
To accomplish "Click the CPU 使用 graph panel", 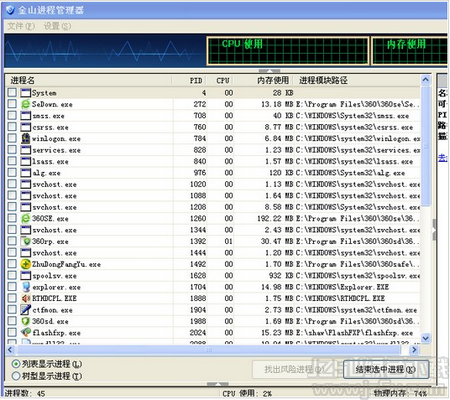I will 288,51.
